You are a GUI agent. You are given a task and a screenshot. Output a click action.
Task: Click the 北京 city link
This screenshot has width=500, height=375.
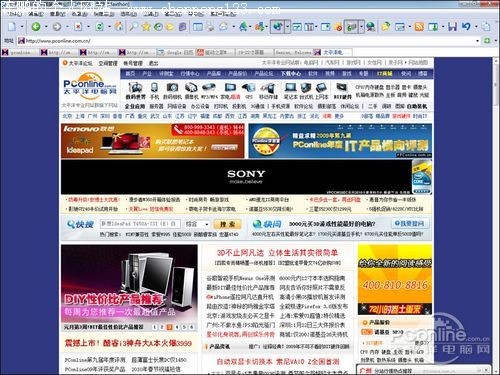[x=67, y=116]
